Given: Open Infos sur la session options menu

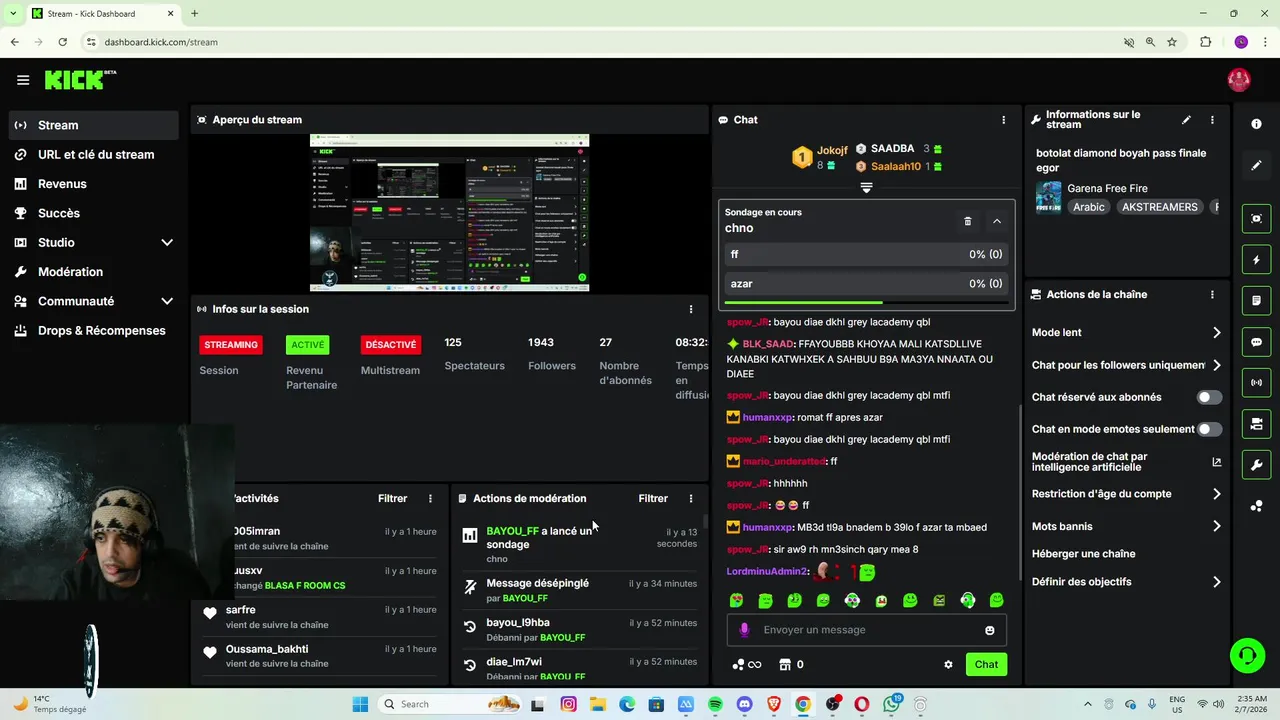Looking at the screenshot, I should click(690, 309).
